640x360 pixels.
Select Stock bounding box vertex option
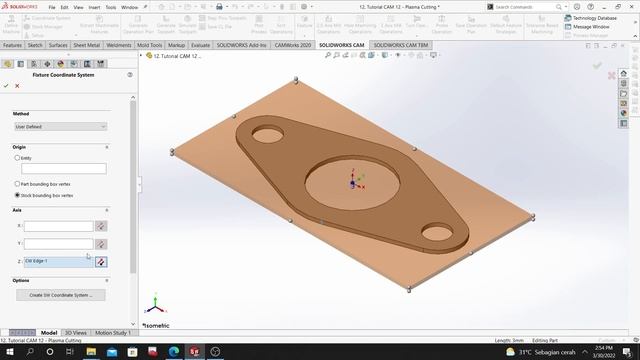[x=17, y=195]
